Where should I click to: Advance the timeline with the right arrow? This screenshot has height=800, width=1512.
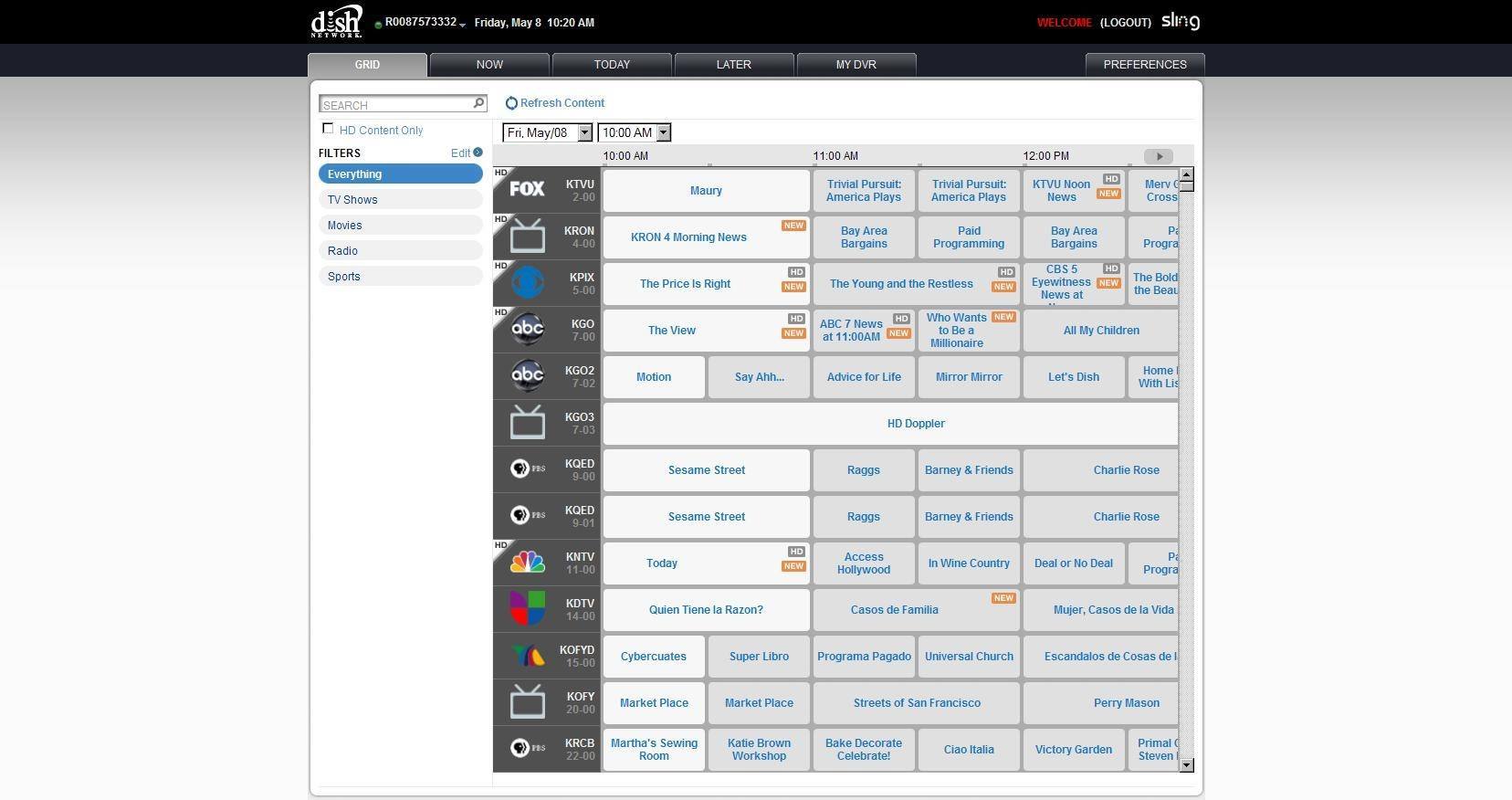coord(1159,156)
